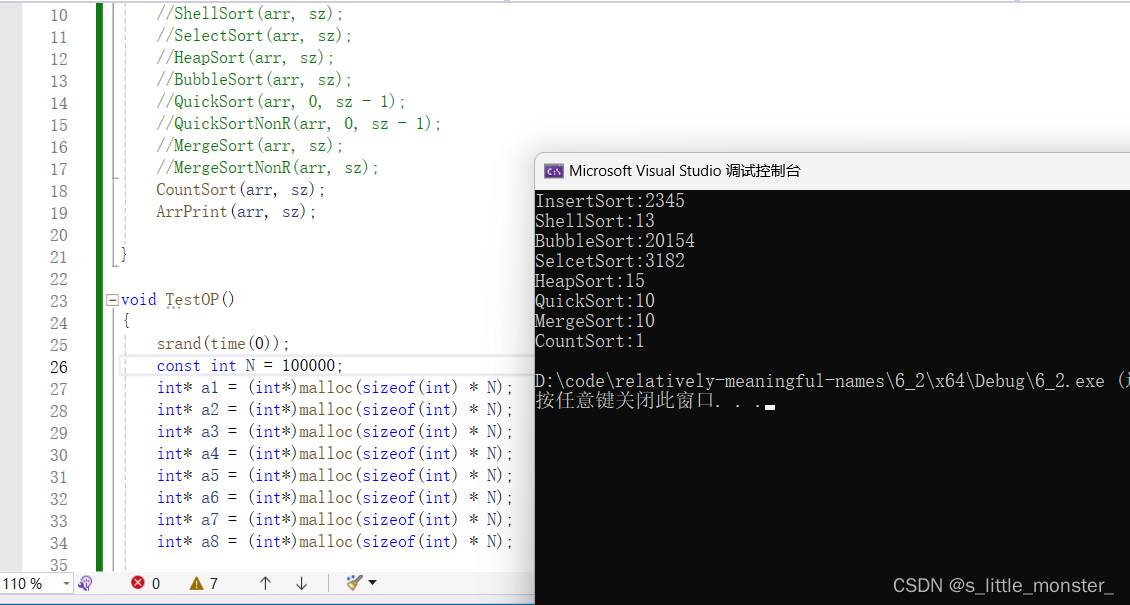
Task: Click the code cleanup broom icon
Action: [355, 583]
